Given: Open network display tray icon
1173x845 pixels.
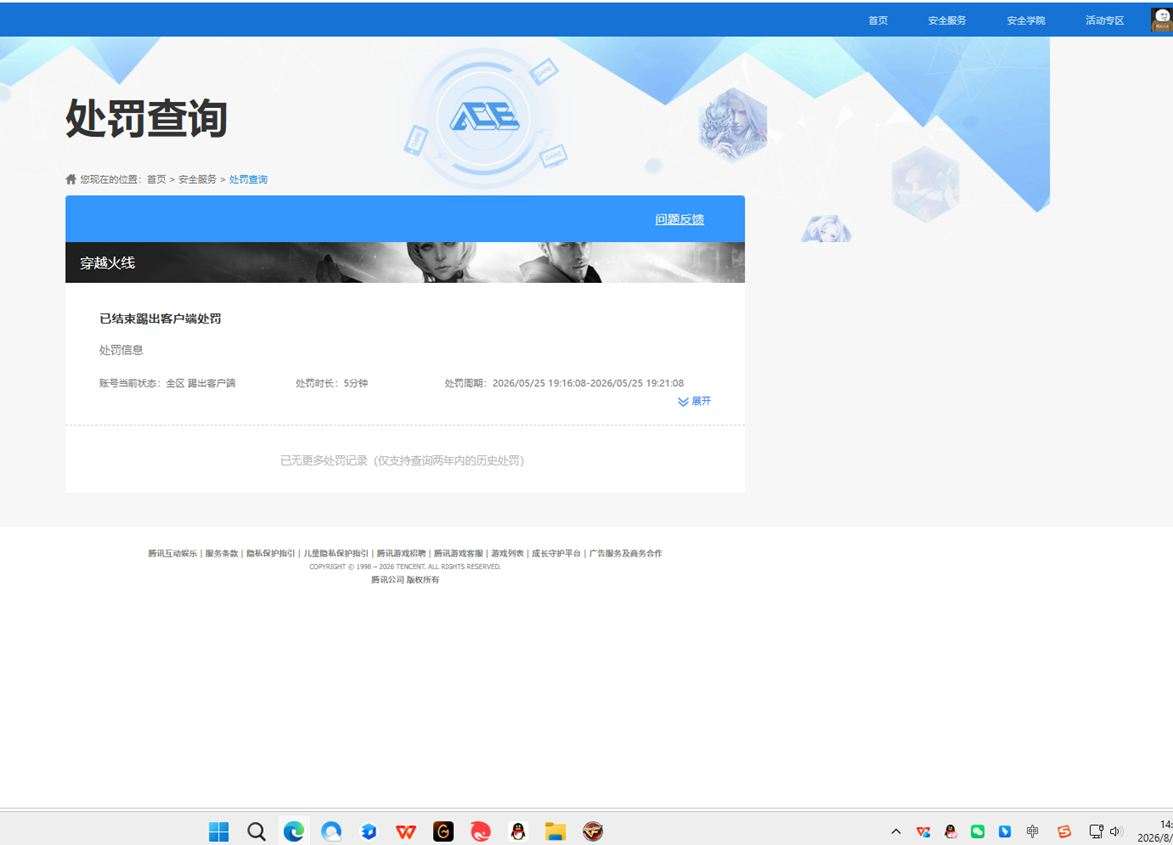Looking at the screenshot, I should click(1096, 832).
